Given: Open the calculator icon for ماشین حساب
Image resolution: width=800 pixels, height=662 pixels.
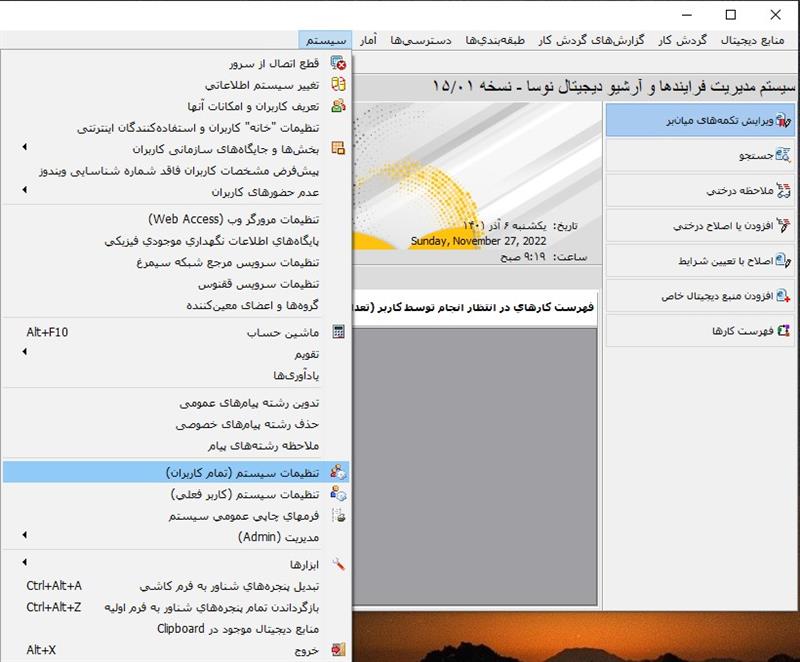Looking at the screenshot, I should point(338,332).
